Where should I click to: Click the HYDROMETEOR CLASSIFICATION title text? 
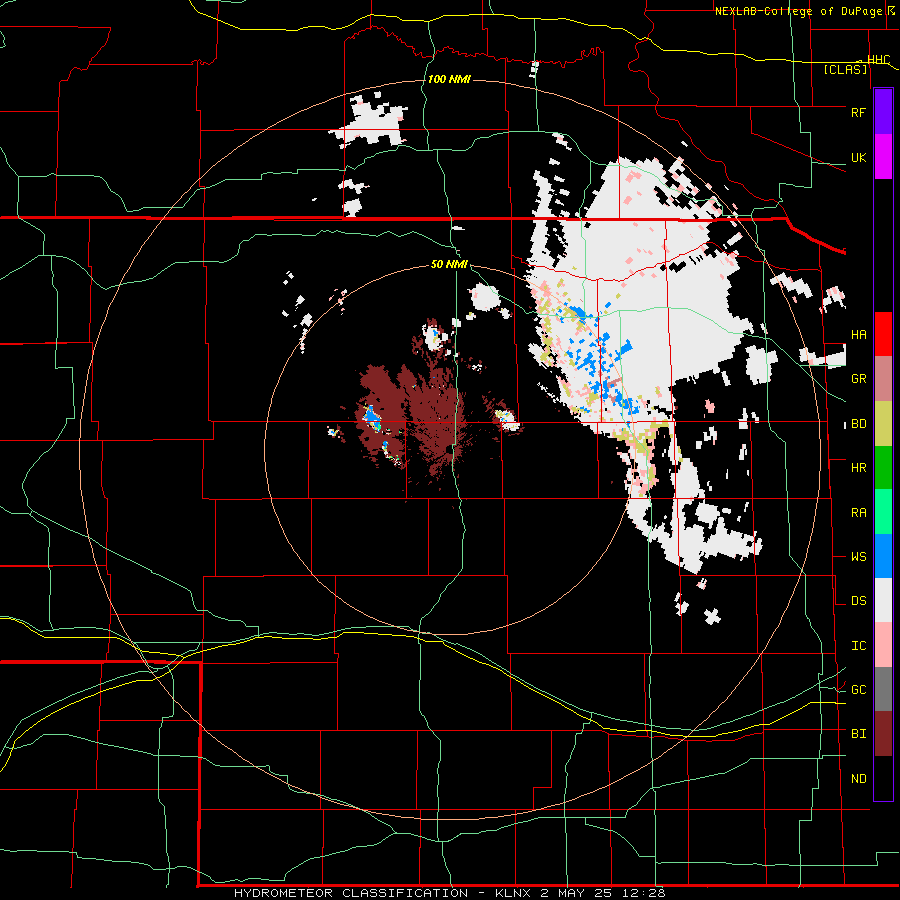coord(351,893)
